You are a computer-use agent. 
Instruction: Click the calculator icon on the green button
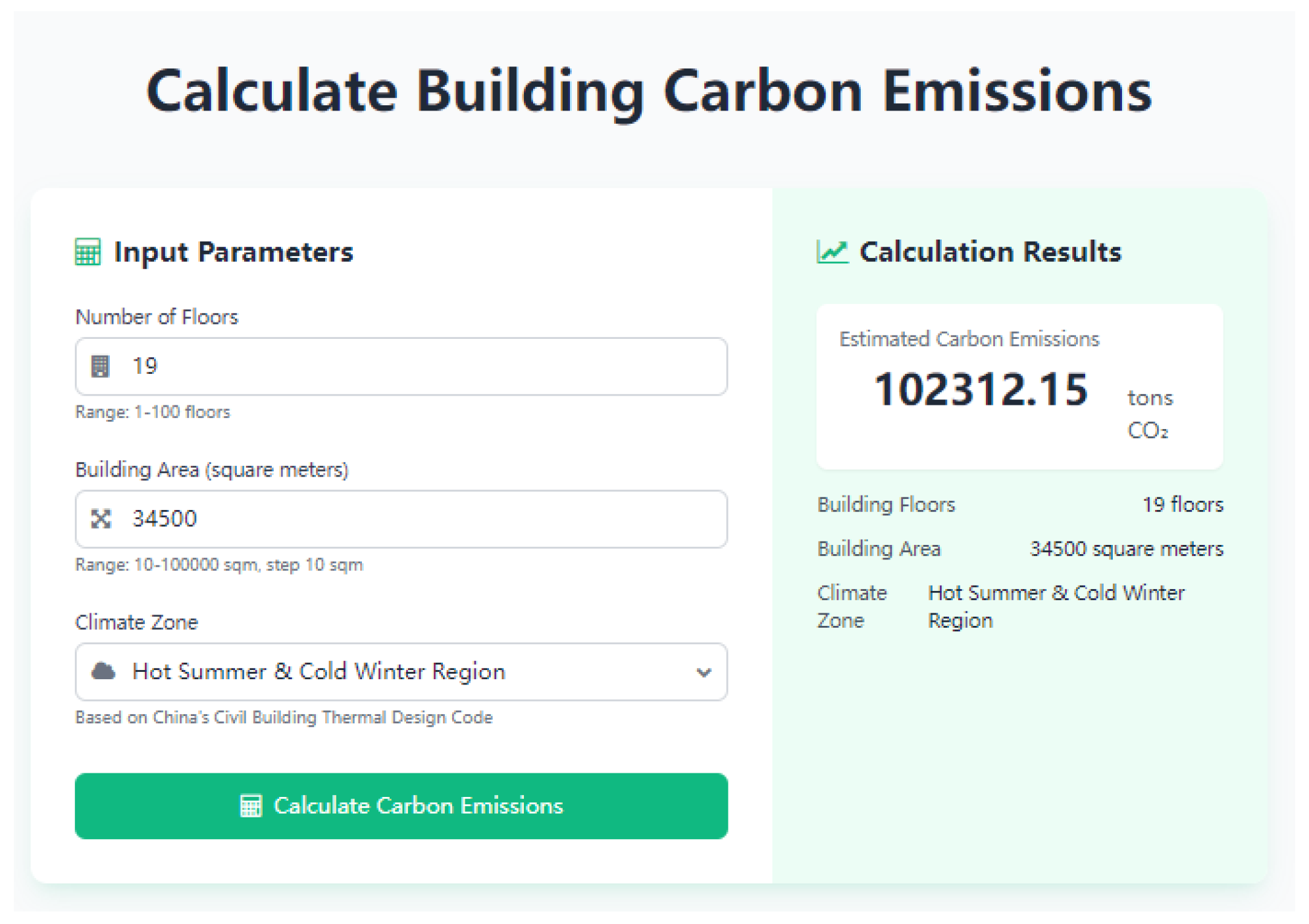click(x=251, y=806)
